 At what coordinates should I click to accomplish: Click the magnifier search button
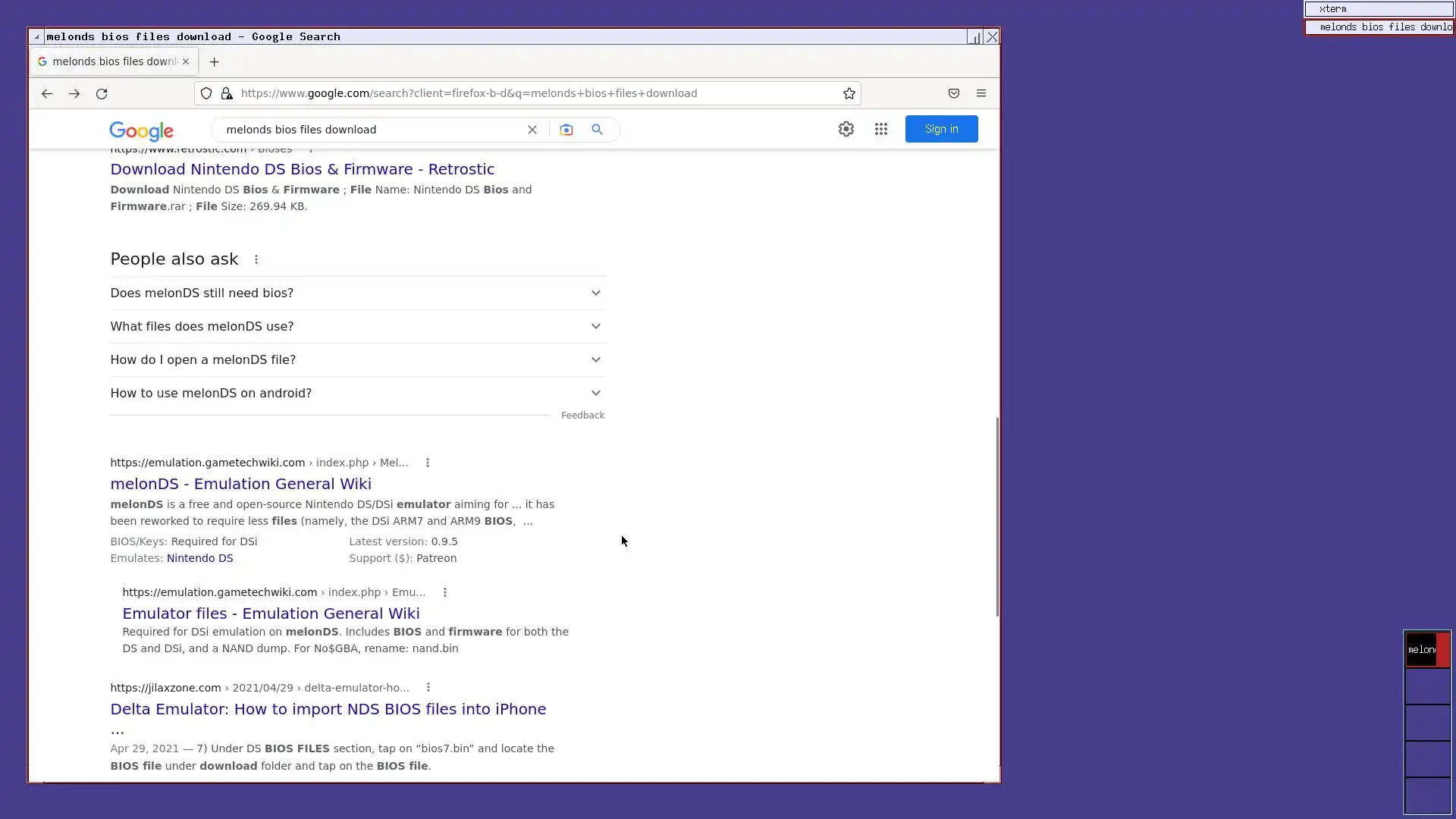(597, 130)
